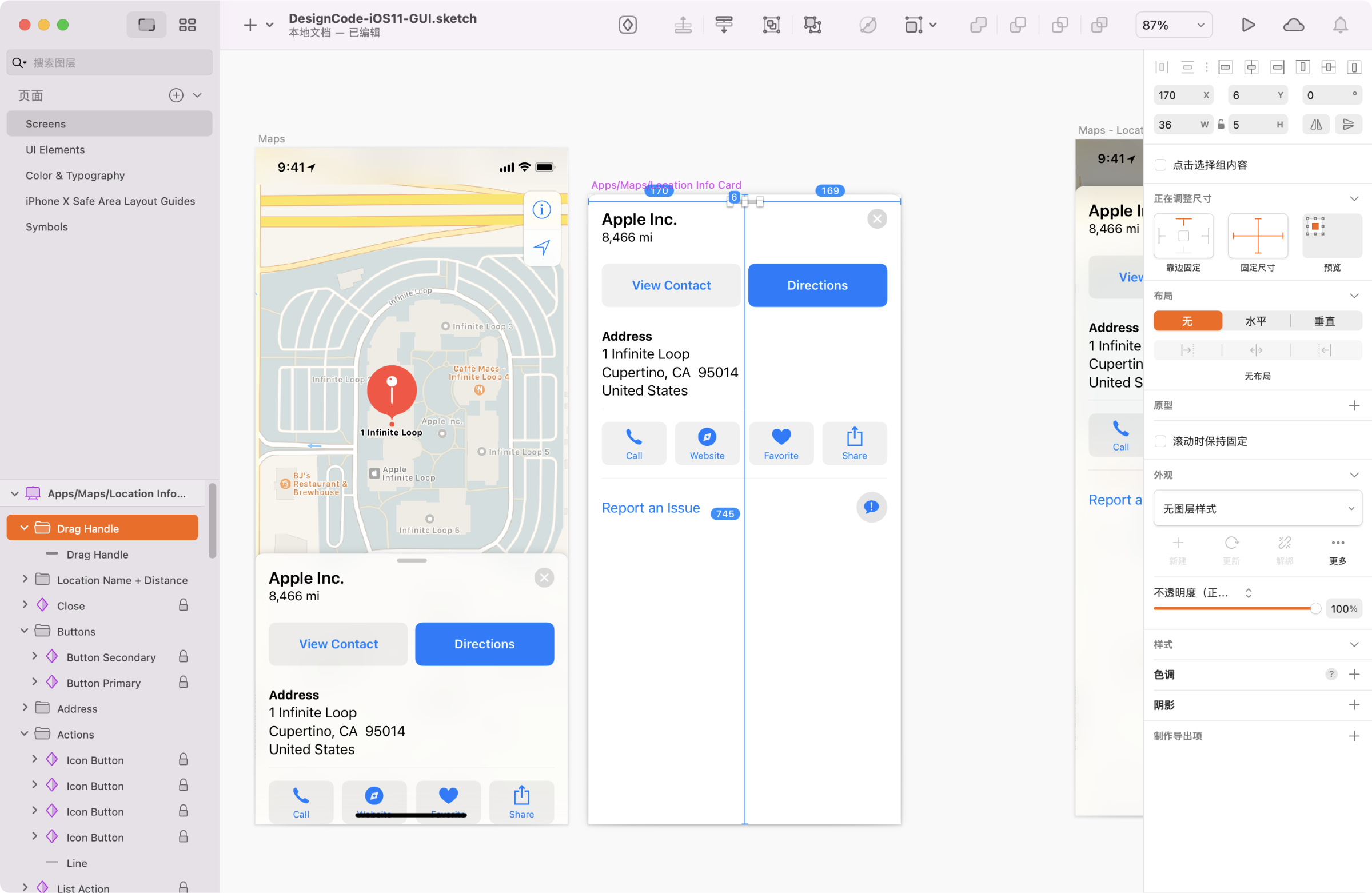Viewport: 1372px width, 893px height.
Task: Open the 无图层样式 layer style dropdown
Action: click(1257, 508)
